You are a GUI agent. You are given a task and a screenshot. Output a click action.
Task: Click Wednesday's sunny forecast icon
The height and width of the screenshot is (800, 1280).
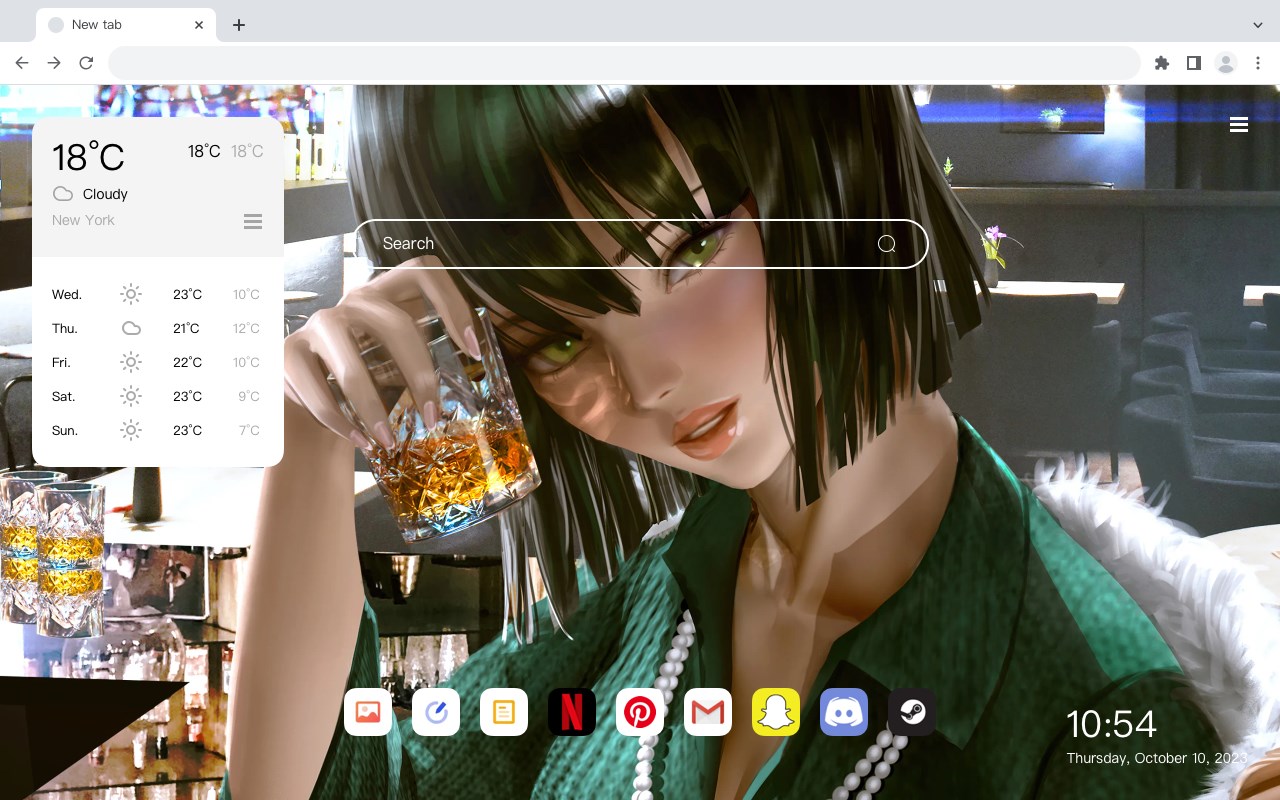(131, 294)
